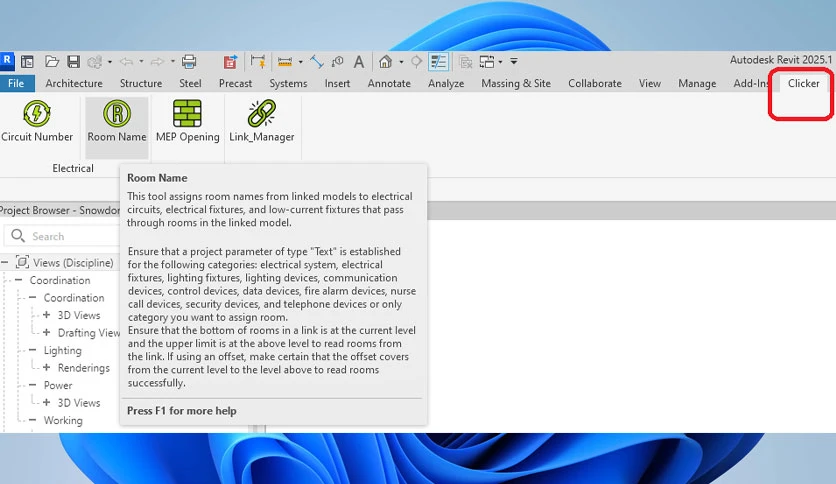Switch to the Add-Ins ribbon tab

[750, 83]
